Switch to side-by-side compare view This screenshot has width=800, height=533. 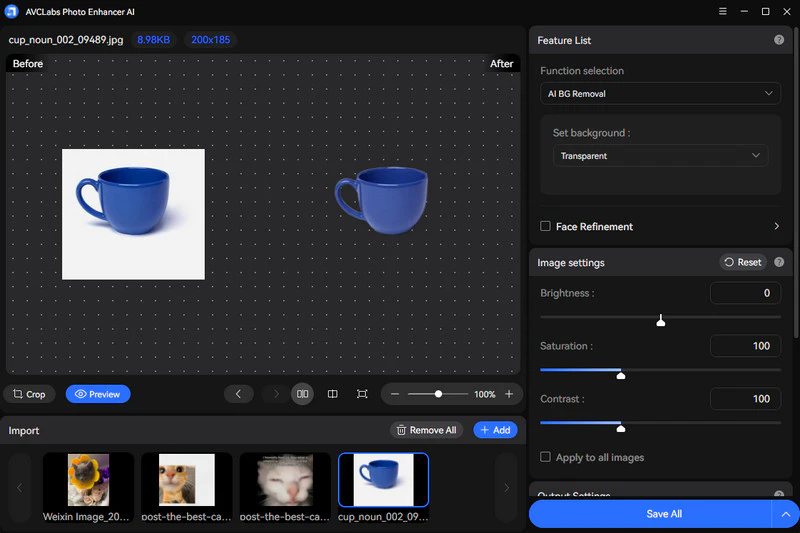(x=303, y=394)
